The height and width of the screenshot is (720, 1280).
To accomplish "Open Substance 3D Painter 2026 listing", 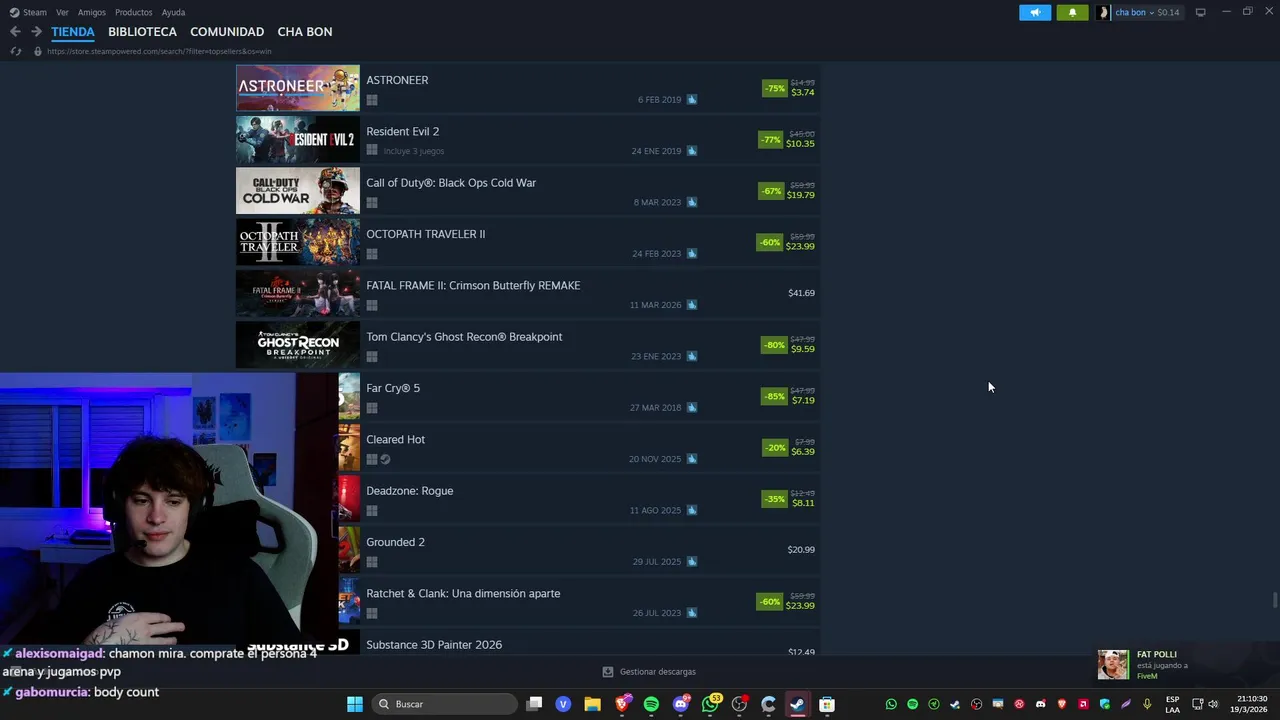I will click(x=434, y=645).
